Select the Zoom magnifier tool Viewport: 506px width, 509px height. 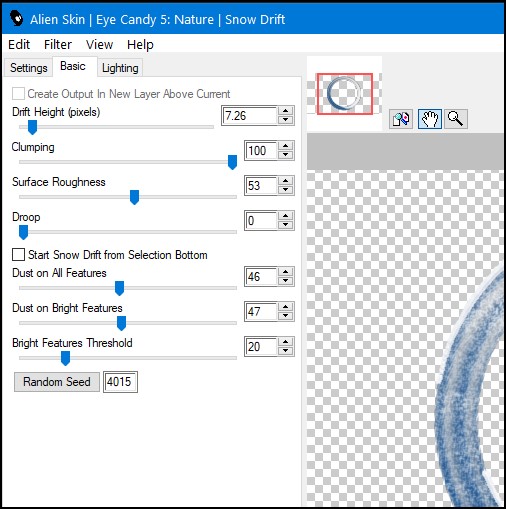coord(455,119)
